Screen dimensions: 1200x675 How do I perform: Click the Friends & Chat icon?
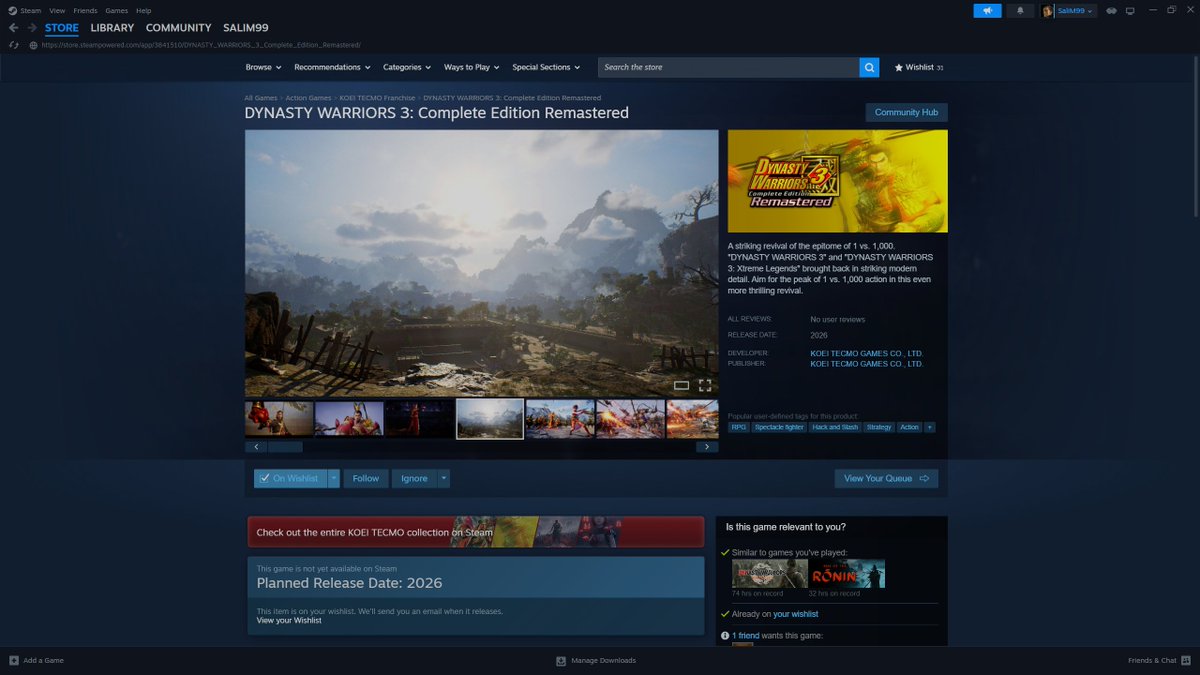pyautogui.click(x=1186, y=660)
